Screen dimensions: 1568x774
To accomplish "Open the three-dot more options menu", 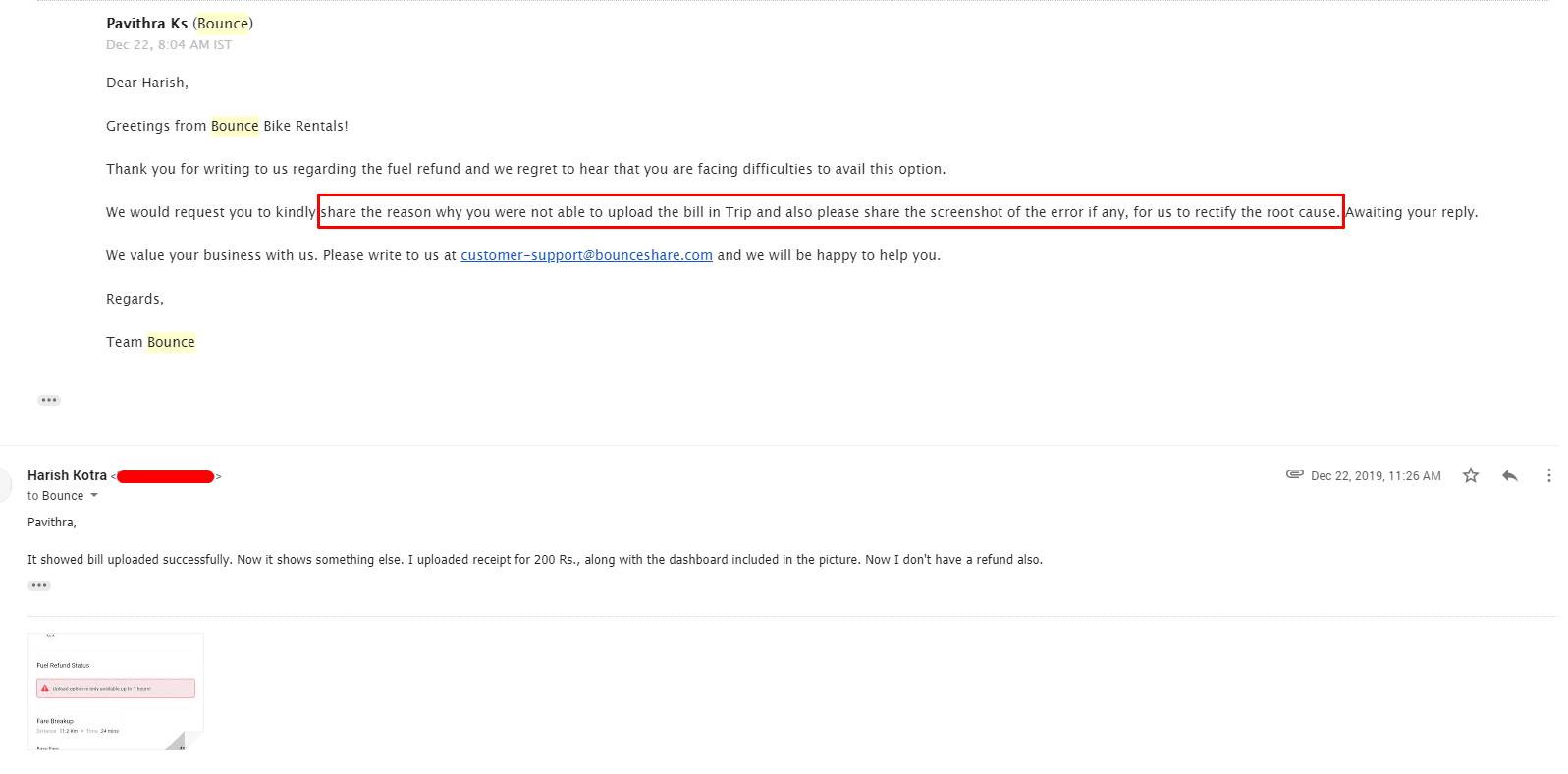I will (1548, 475).
